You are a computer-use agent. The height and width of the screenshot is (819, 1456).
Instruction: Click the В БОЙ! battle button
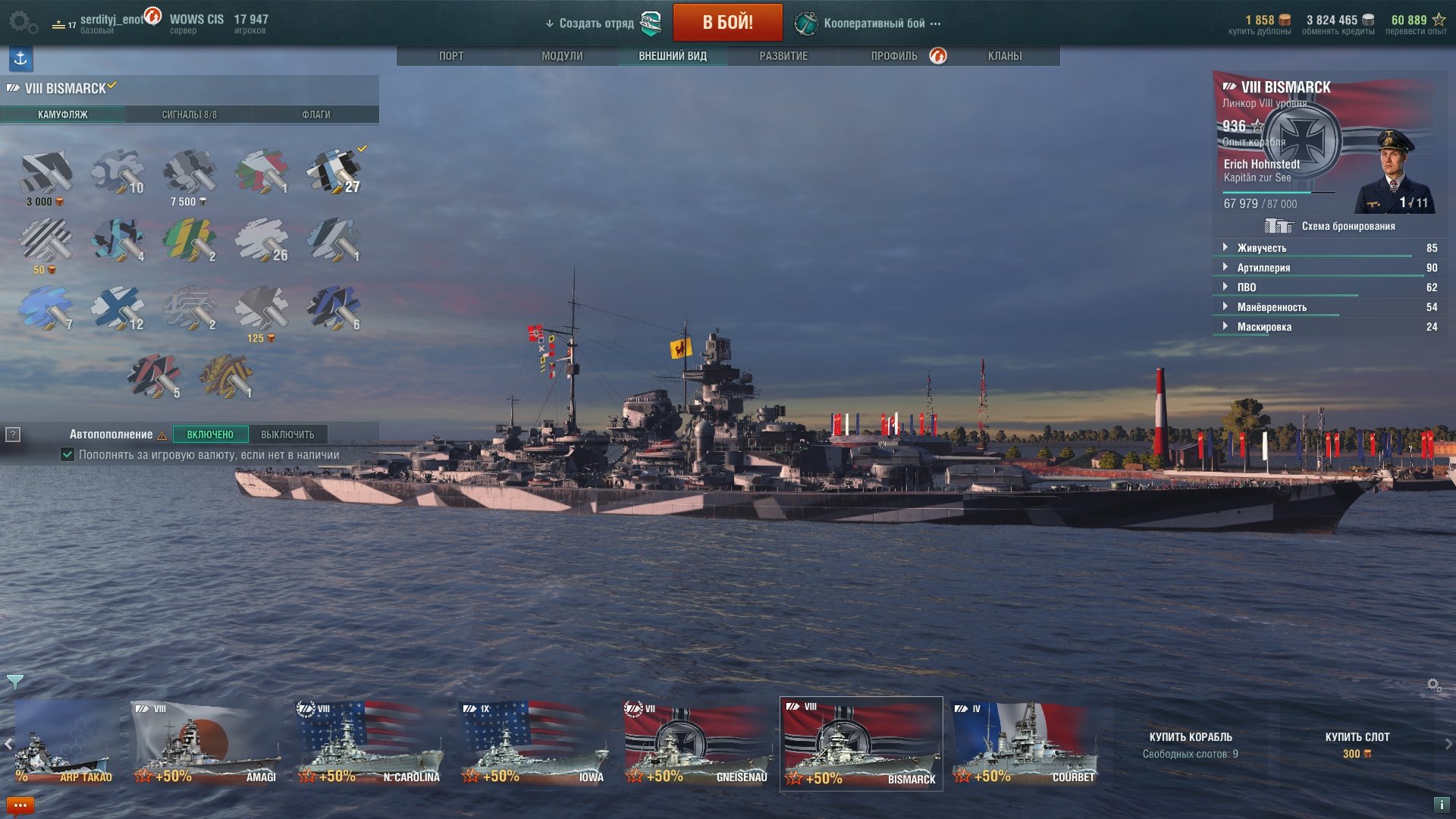pyautogui.click(x=727, y=22)
